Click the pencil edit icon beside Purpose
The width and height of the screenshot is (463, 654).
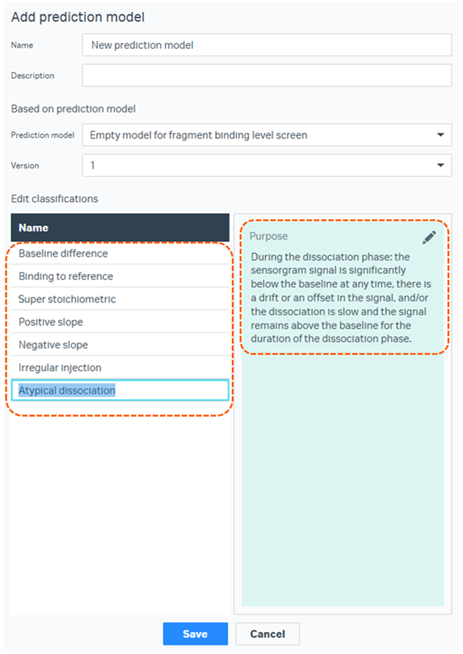[429, 237]
